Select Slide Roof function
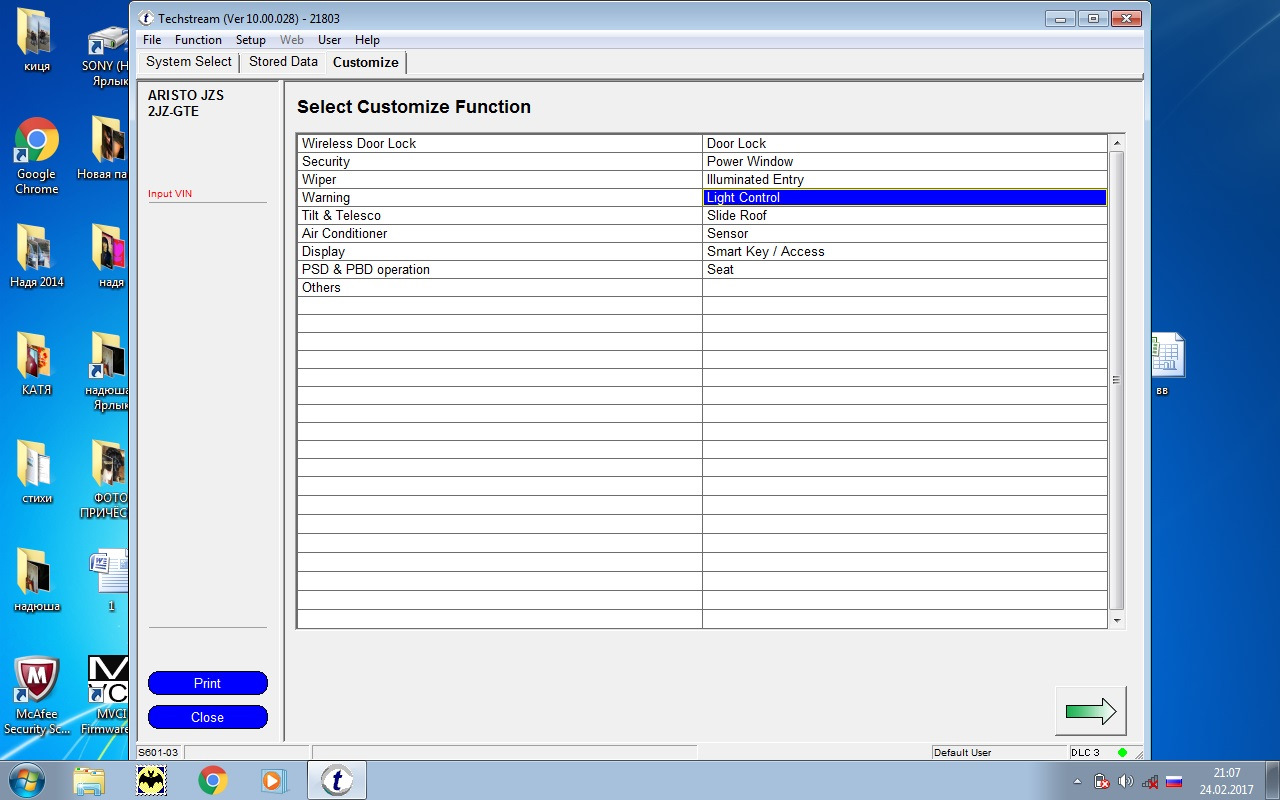 click(905, 215)
